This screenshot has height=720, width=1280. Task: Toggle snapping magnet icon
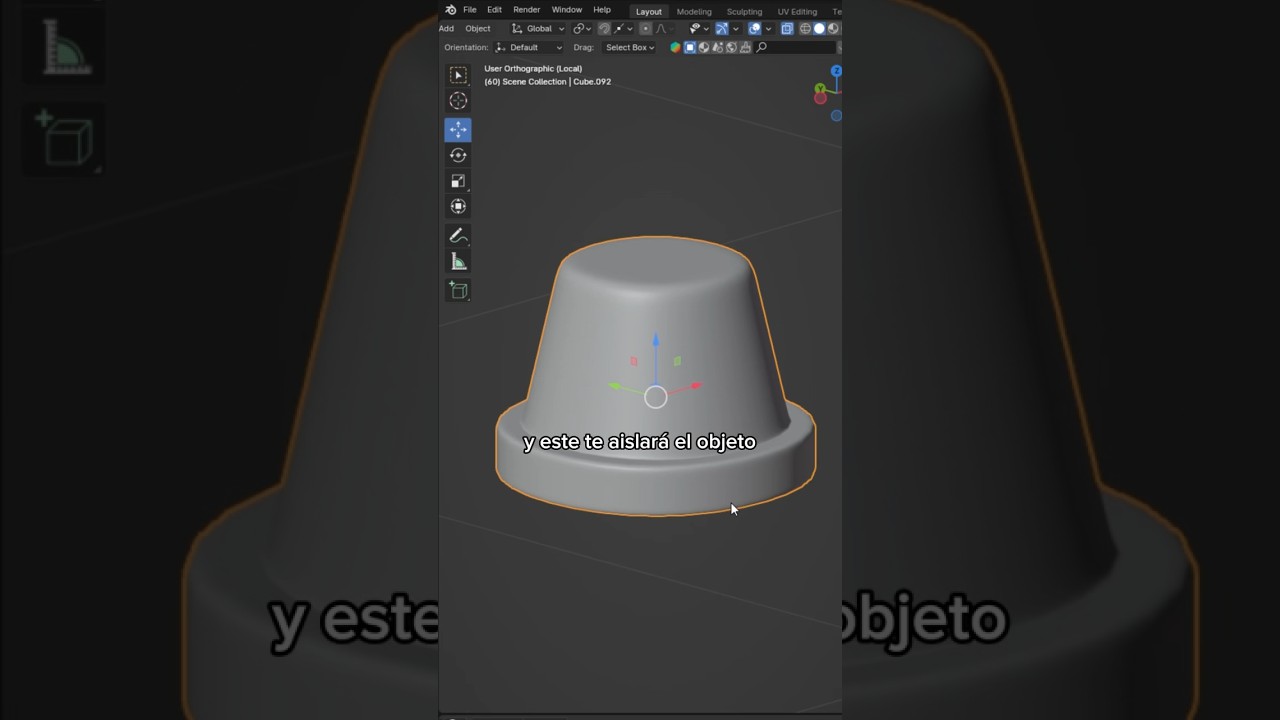pos(604,29)
